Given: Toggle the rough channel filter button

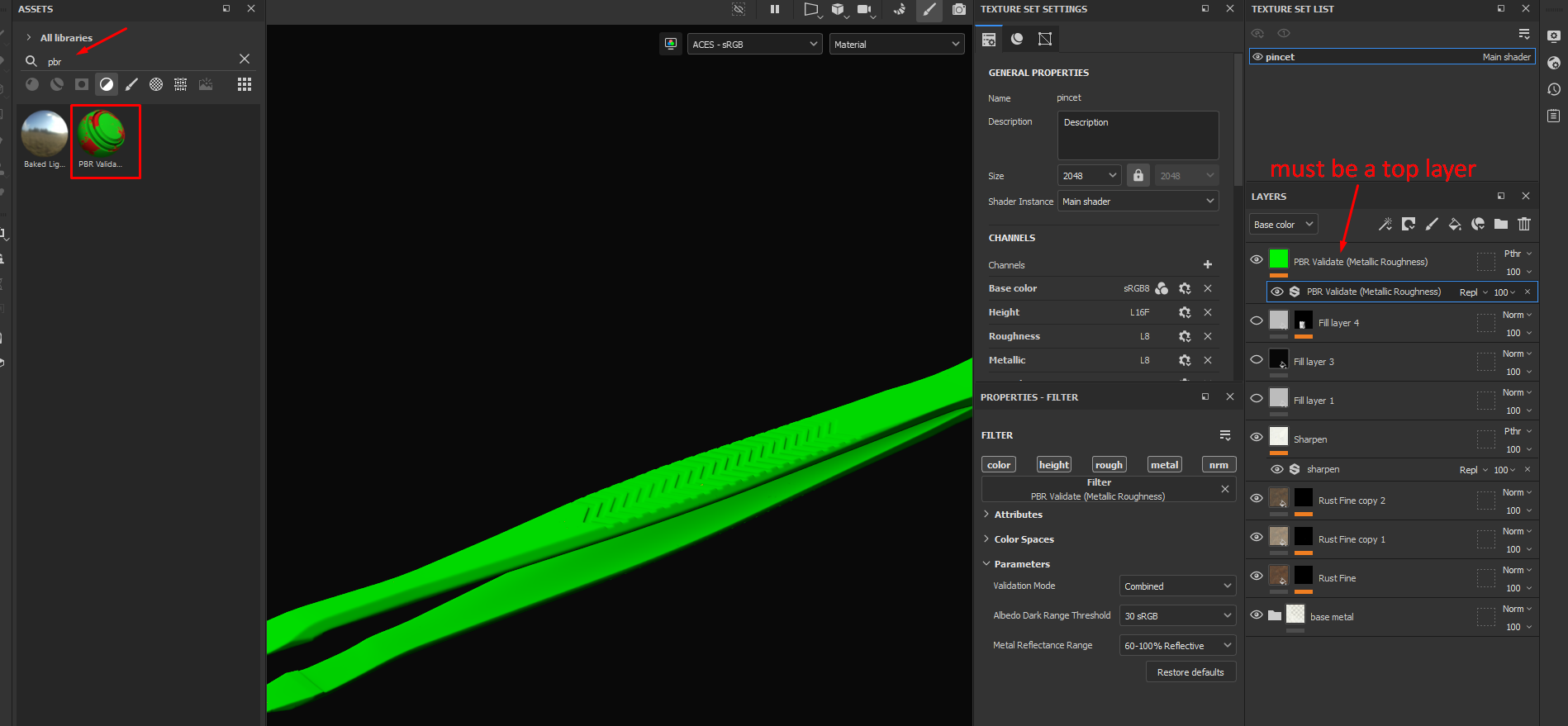Looking at the screenshot, I should pos(1109,465).
